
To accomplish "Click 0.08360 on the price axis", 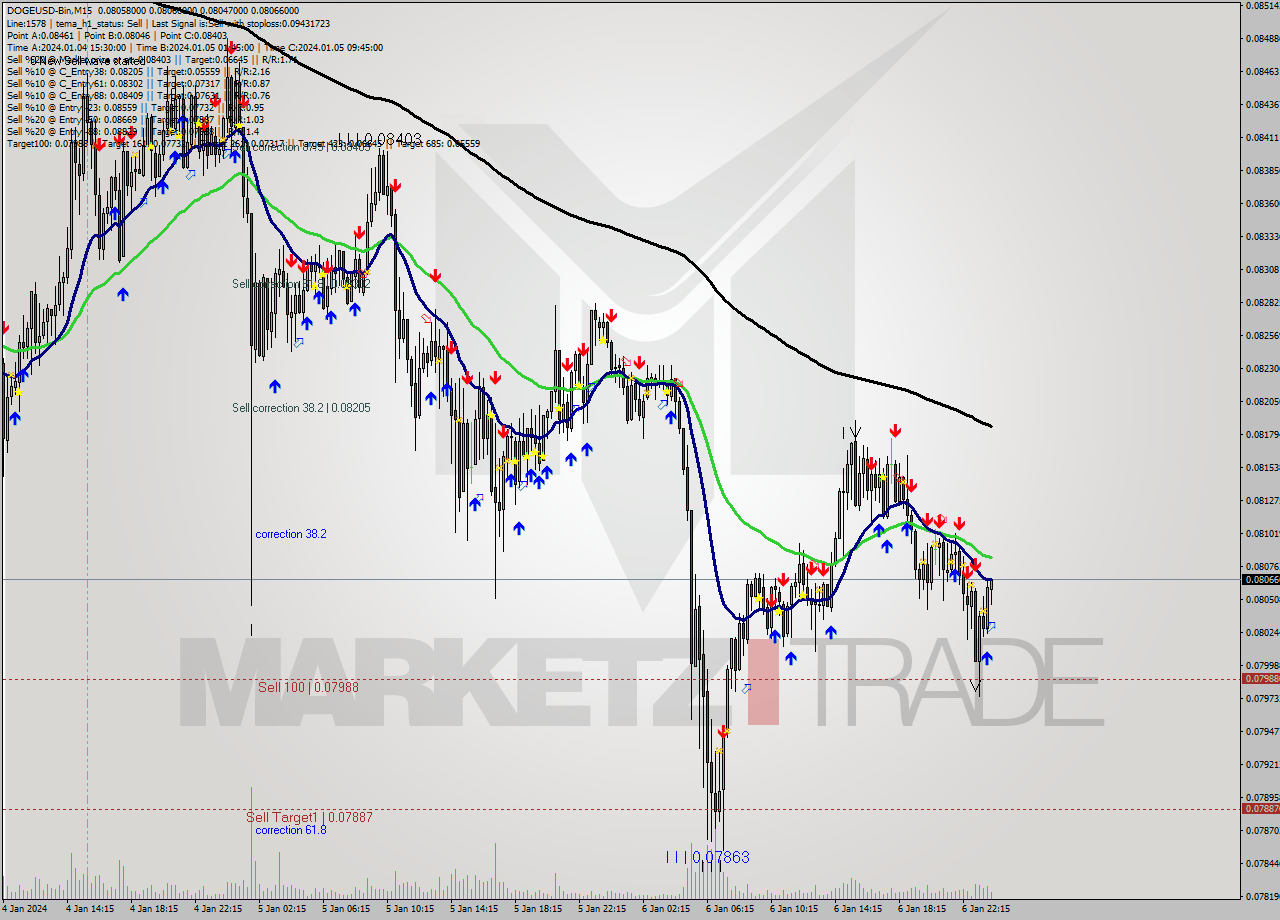I will coord(1262,203).
